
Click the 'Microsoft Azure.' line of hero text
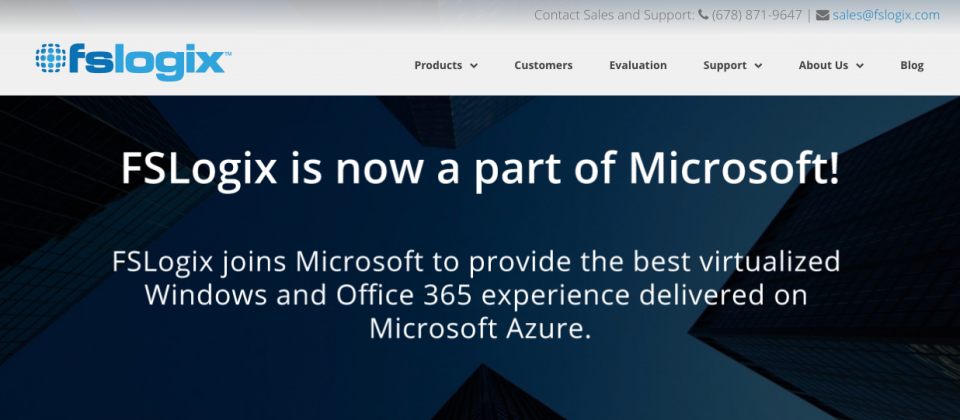pos(480,328)
